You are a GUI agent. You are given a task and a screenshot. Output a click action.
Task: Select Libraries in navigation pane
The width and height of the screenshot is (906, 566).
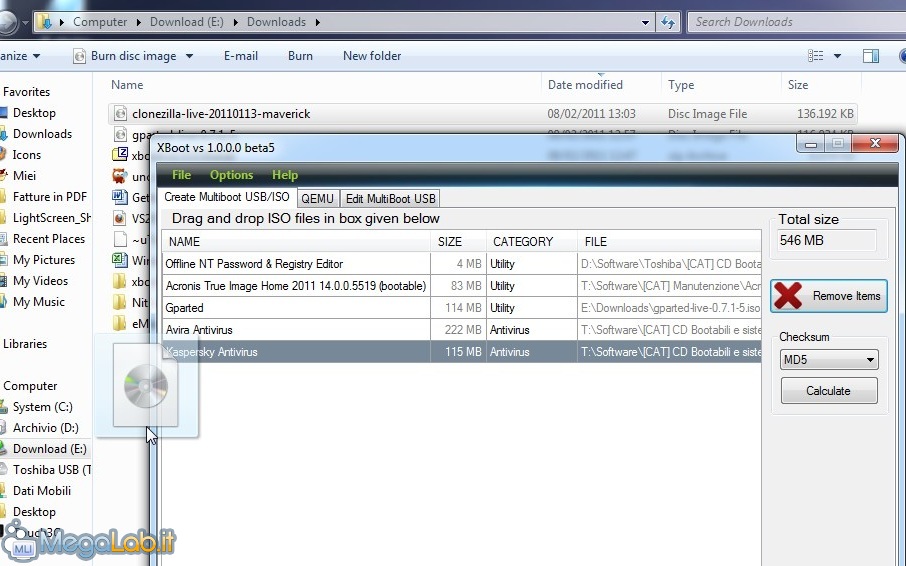pyautogui.click(x=25, y=344)
